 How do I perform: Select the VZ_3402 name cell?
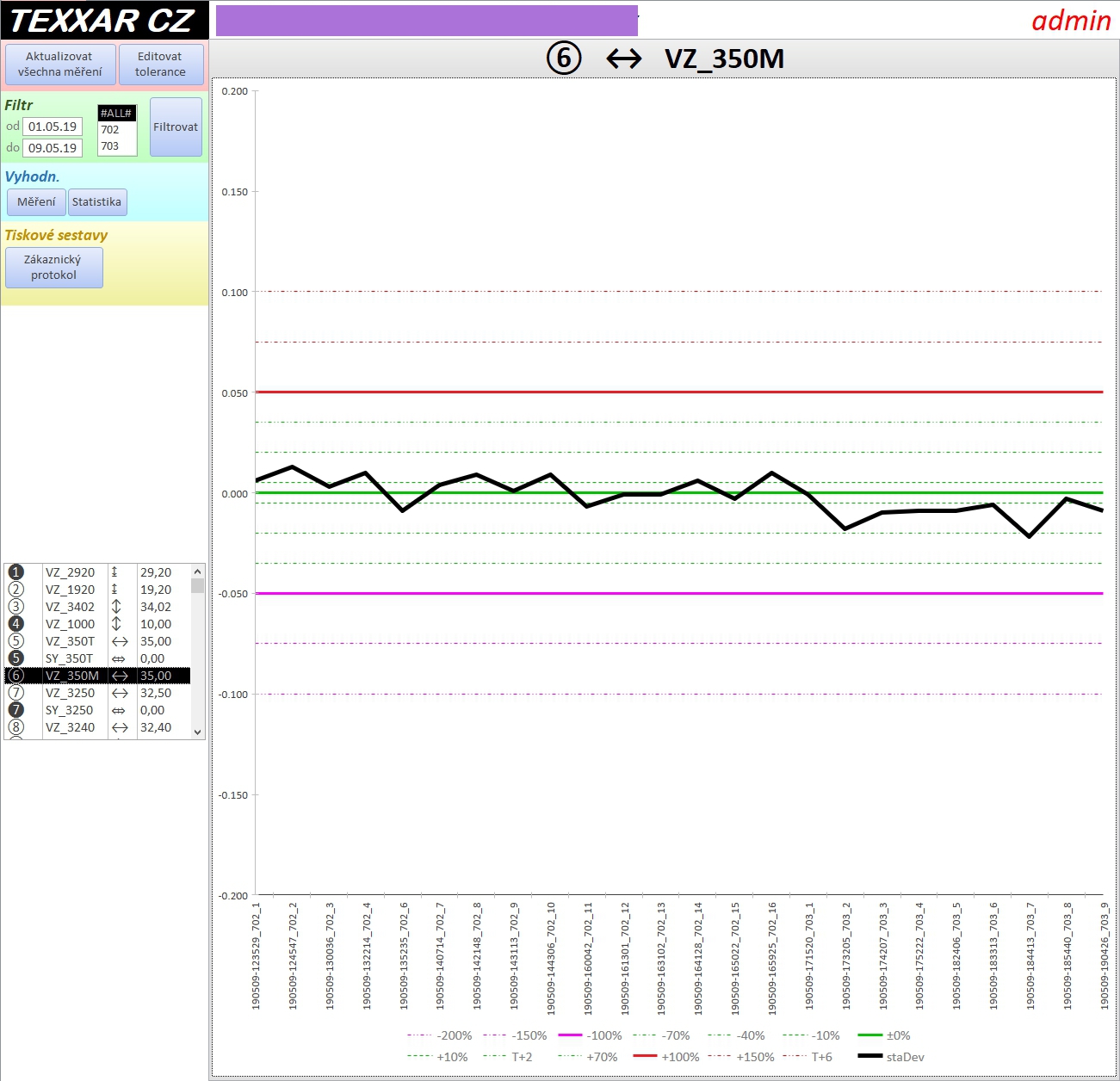coord(74,607)
